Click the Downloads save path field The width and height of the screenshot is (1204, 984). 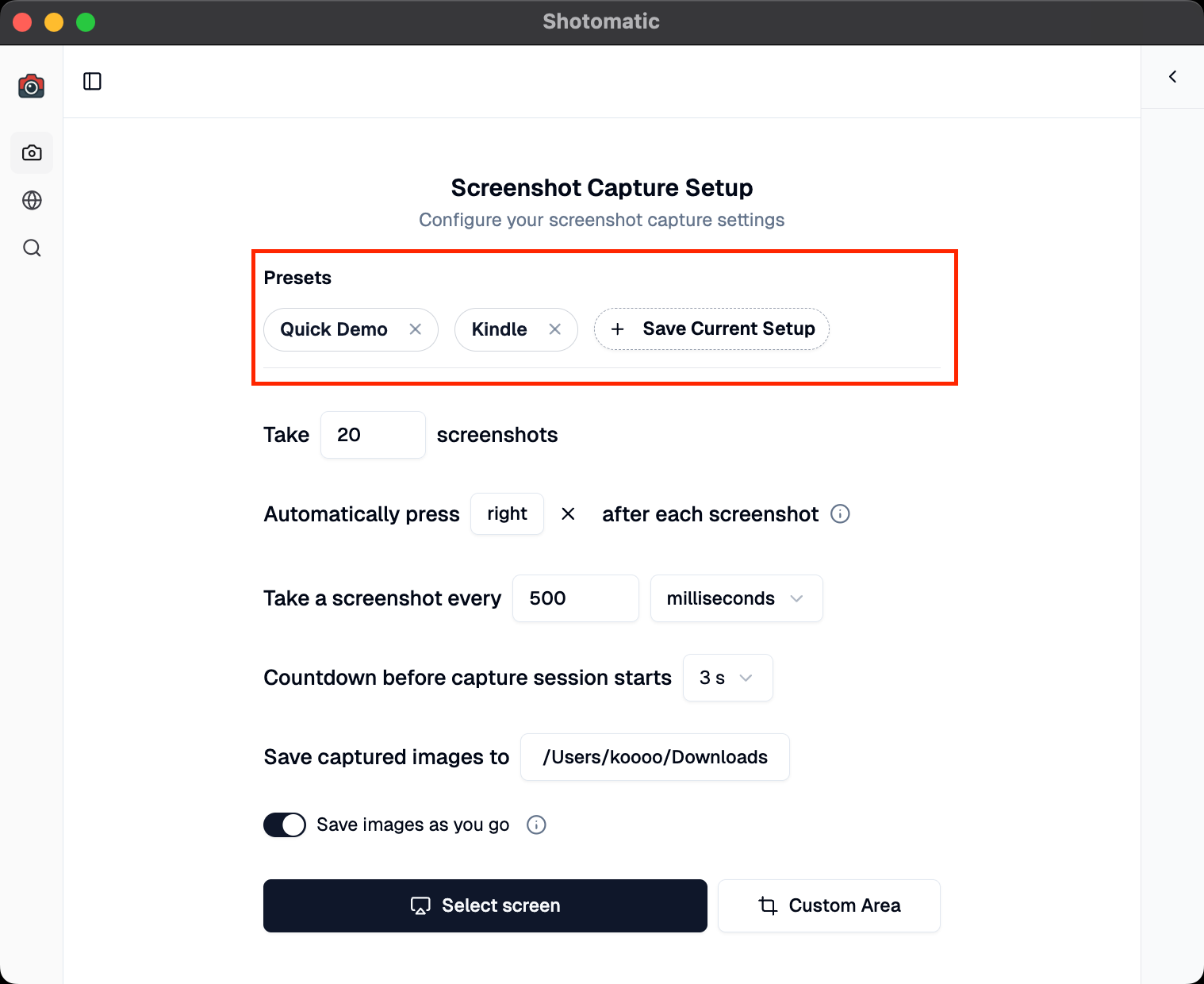coord(654,757)
